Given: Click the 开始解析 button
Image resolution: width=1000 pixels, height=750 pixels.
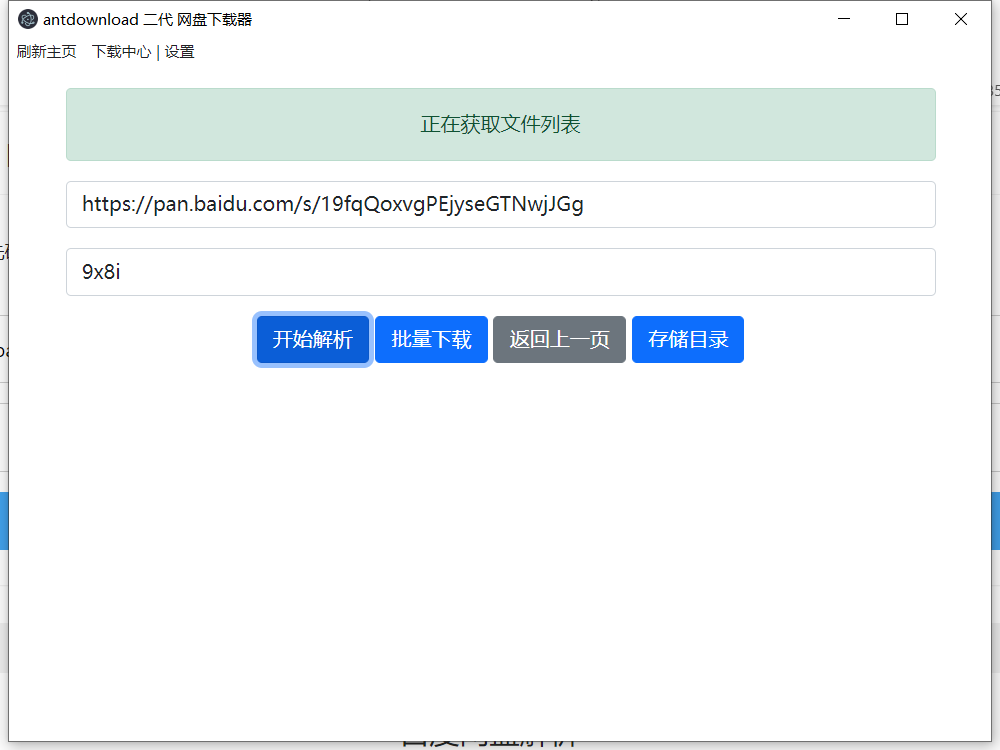Looking at the screenshot, I should (x=312, y=339).
